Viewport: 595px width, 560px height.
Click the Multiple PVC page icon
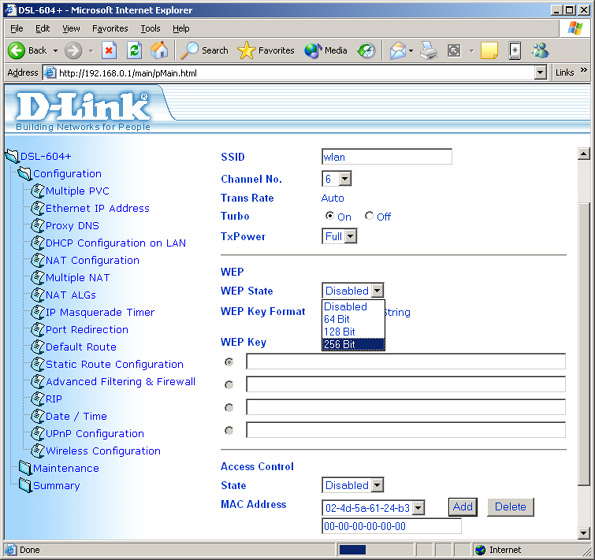38,191
